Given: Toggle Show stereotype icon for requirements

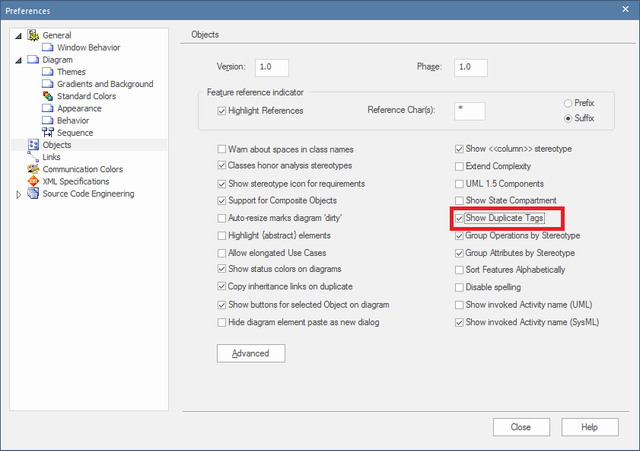Looking at the screenshot, I should click(x=222, y=184).
